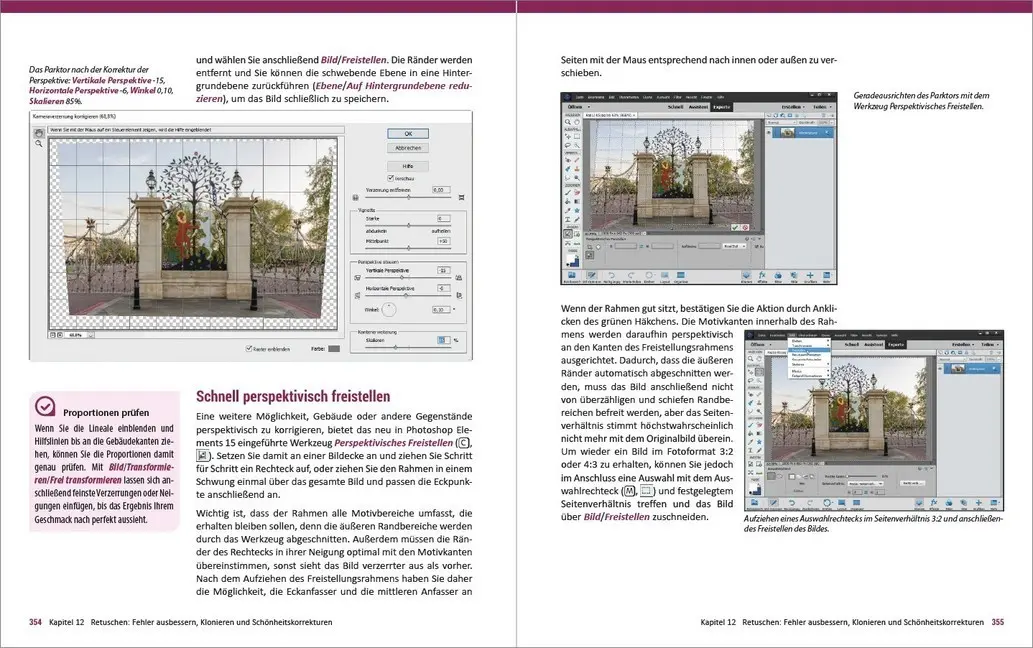The width and height of the screenshot is (1033, 648).
Task: Click the Hilfe button in the dialog
Action: [x=408, y=166]
